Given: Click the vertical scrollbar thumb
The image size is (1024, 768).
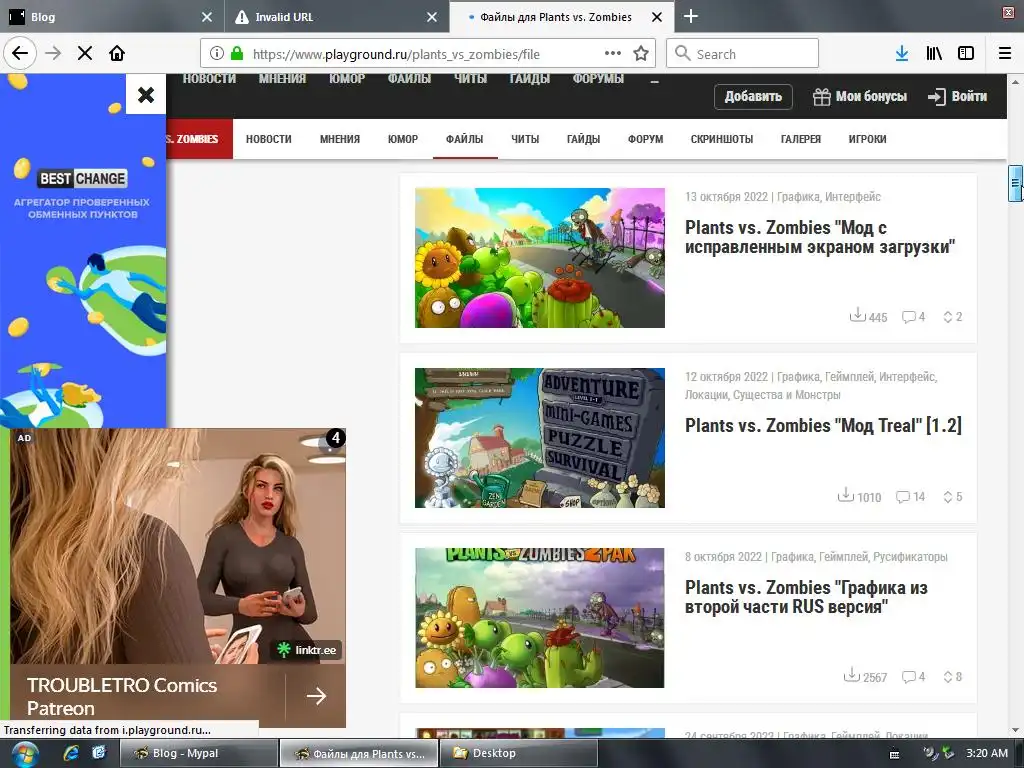Looking at the screenshot, I should [1015, 184].
